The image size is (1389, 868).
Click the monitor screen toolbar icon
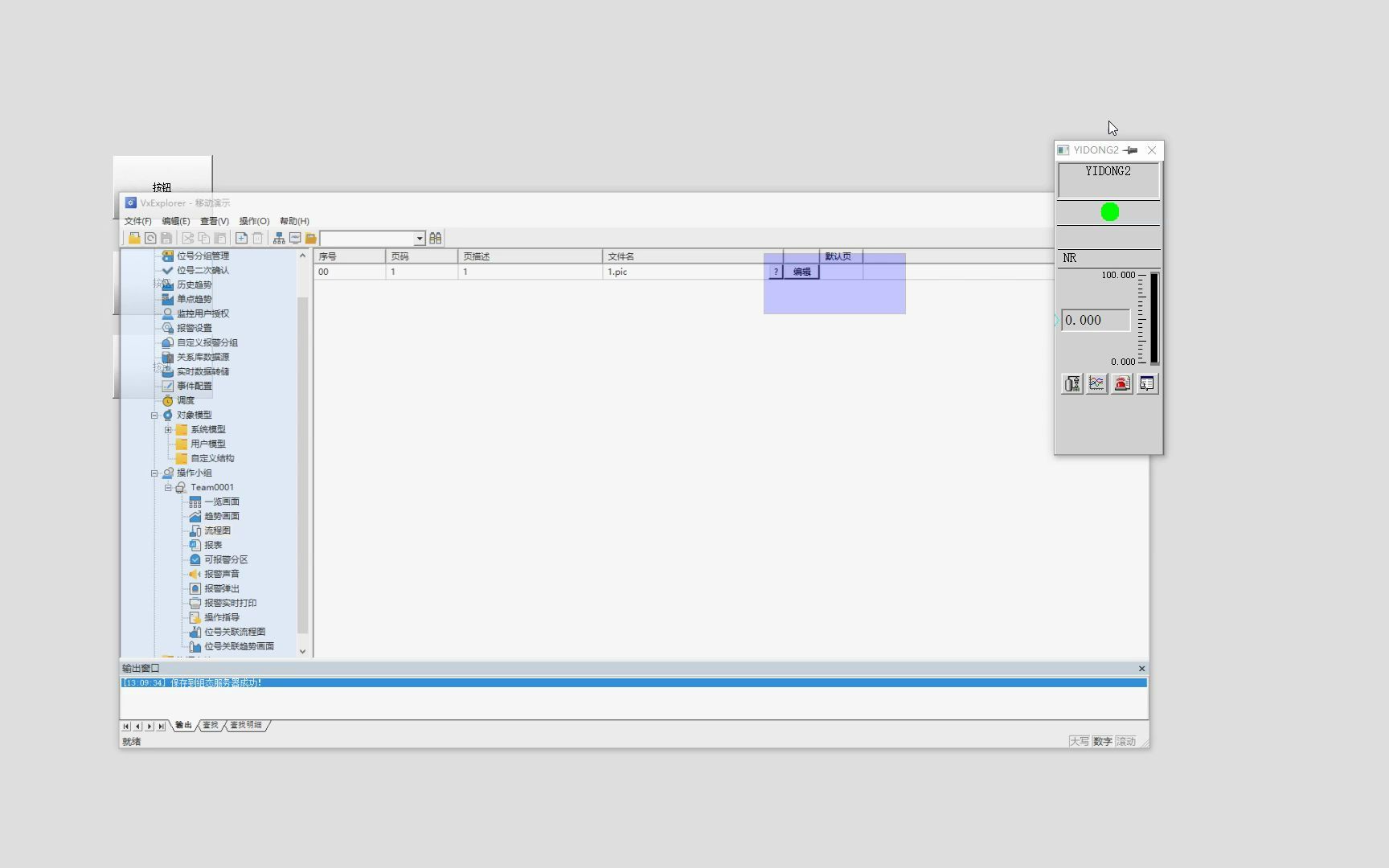pos(295,238)
